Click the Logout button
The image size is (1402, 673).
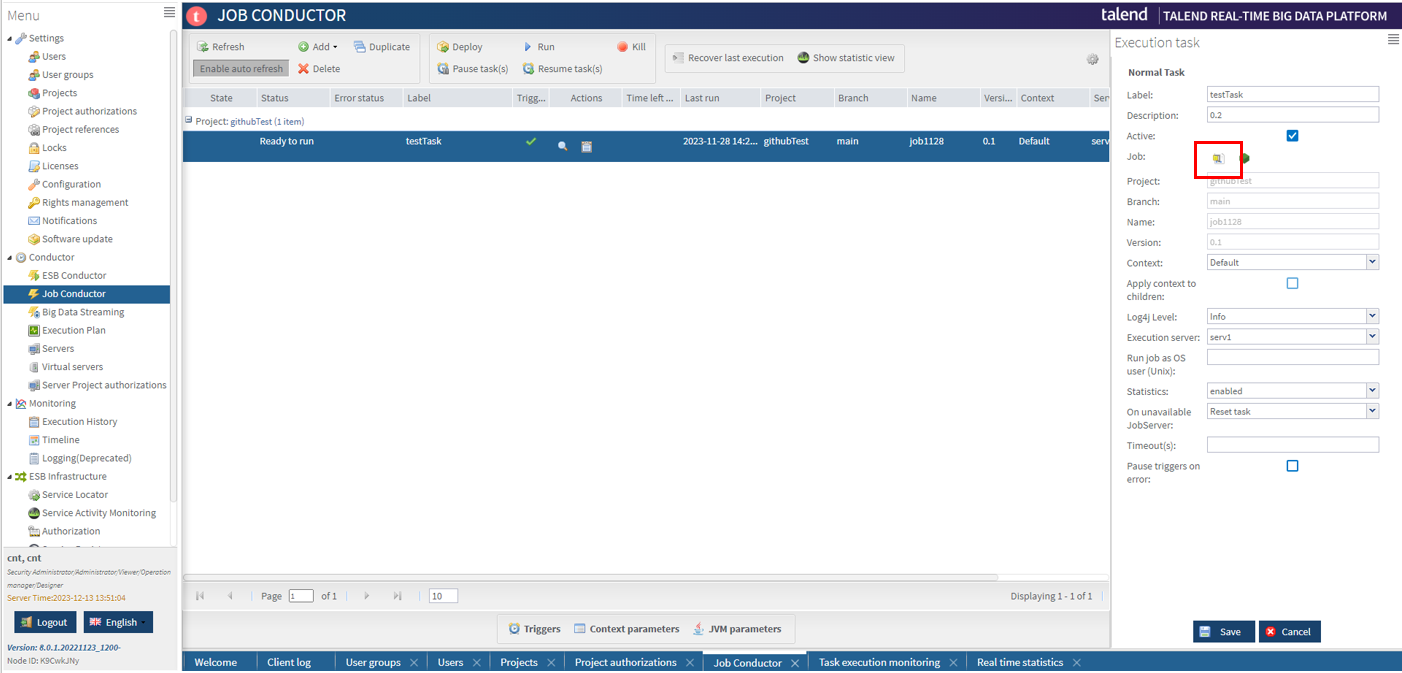[43, 622]
